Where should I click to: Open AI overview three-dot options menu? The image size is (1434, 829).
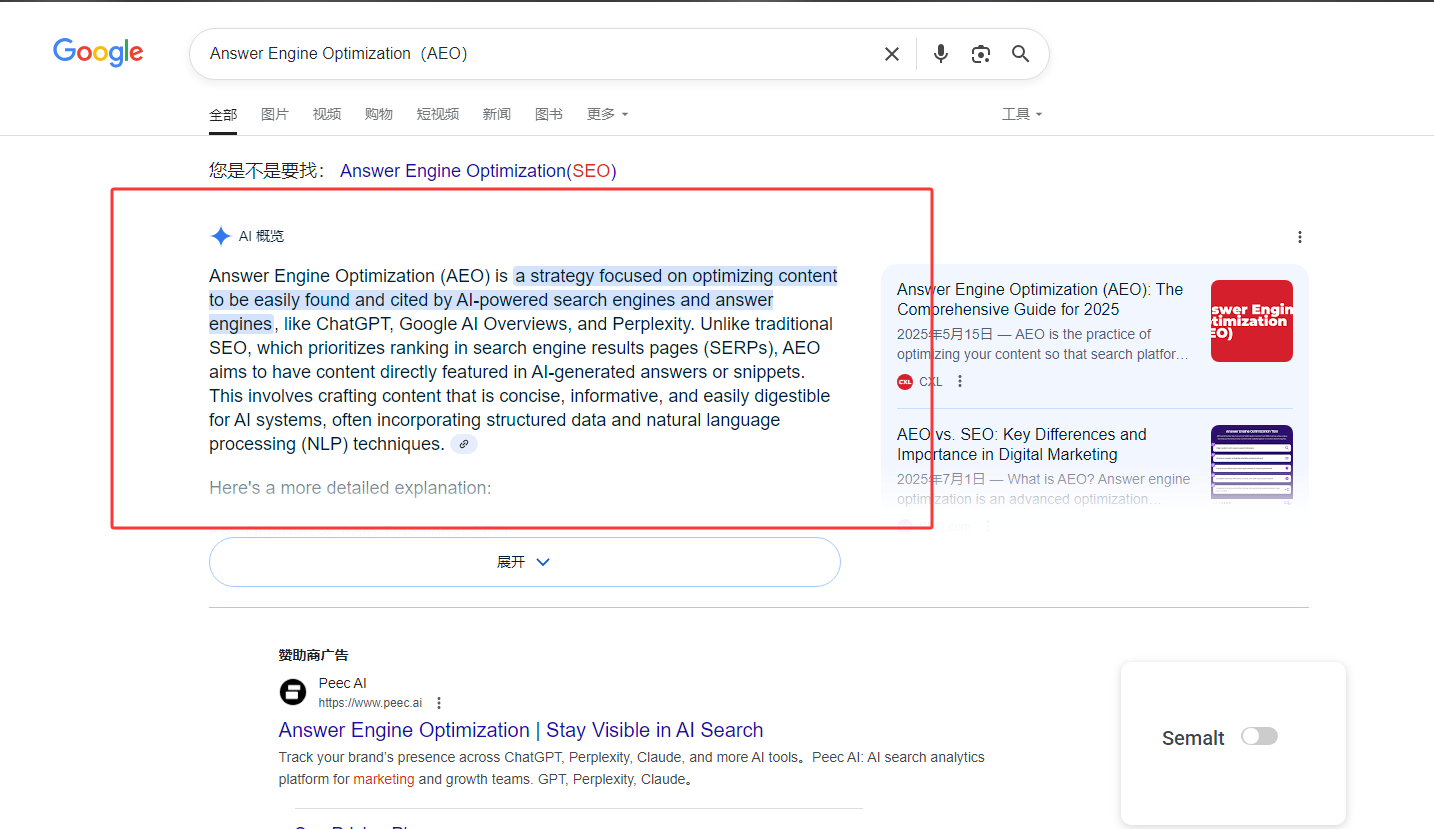click(1300, 237)
